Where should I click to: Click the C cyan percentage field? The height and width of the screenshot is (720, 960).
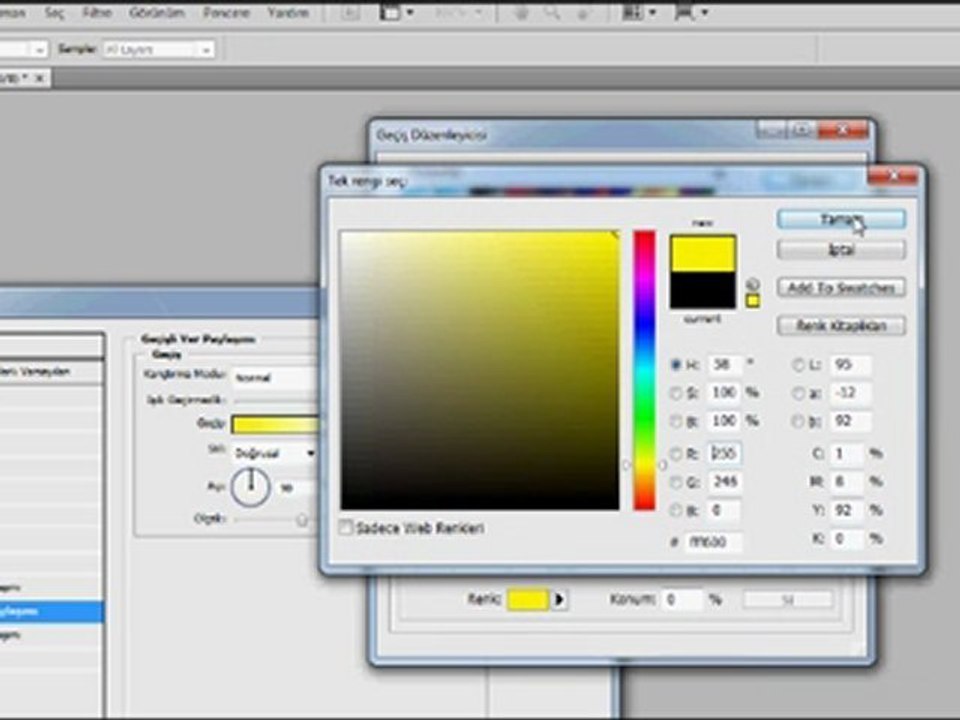[846, 454]
